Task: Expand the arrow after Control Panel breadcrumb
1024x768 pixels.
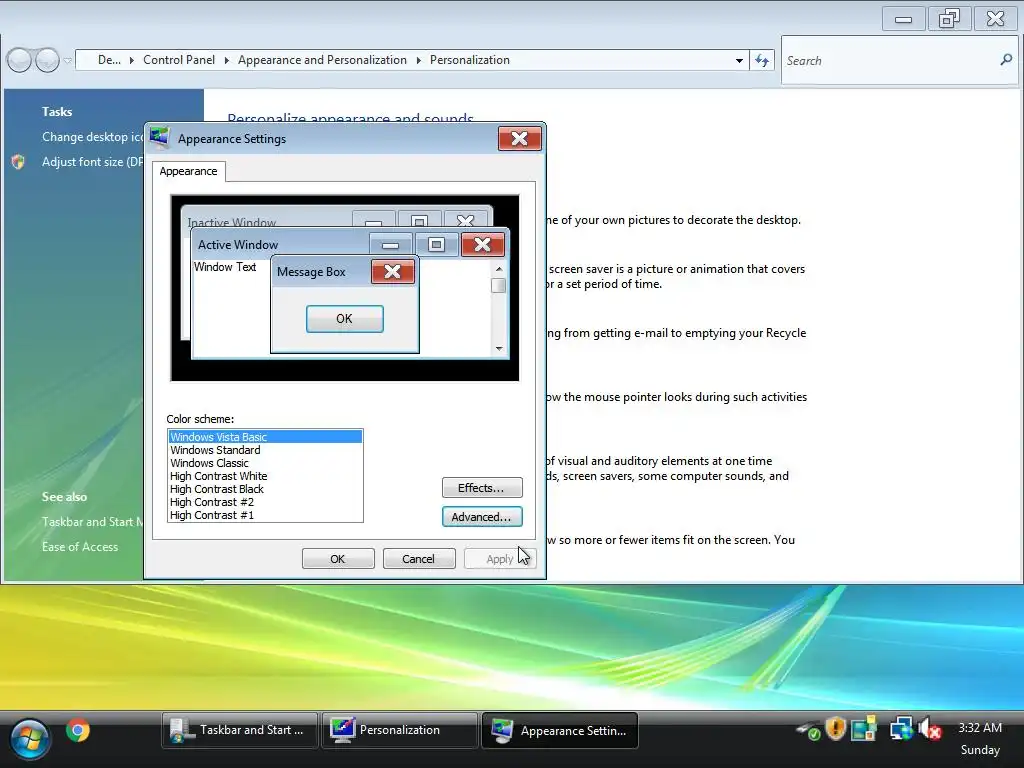Action: point(227,61)
